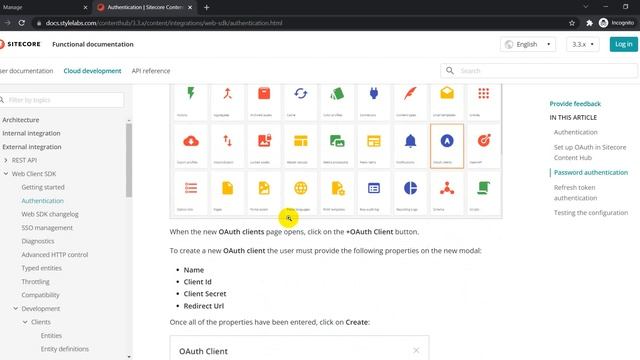Click the yellow bordered window layout tile
Screen dimensions: 640x360
point(374,146)
